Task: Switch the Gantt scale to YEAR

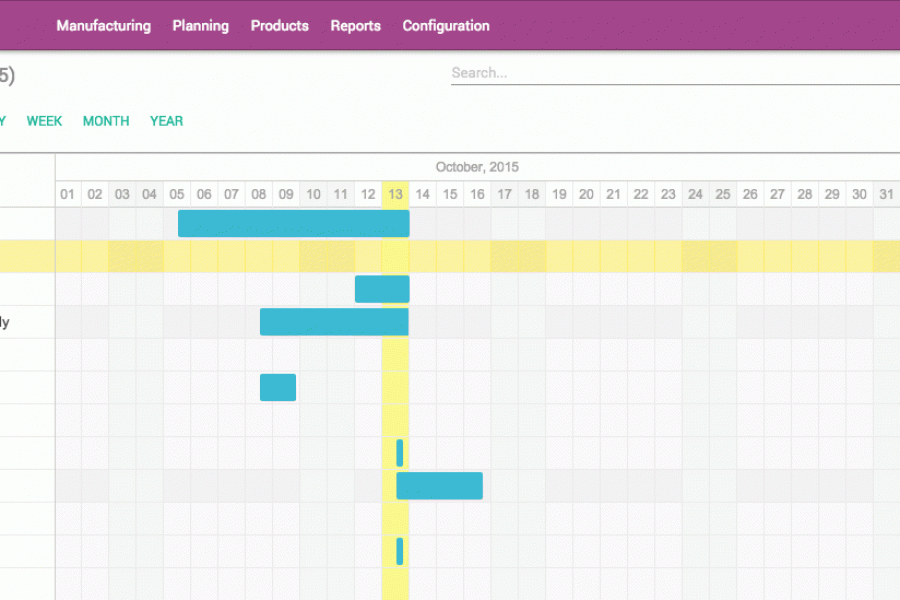Action: pos(166,121)
